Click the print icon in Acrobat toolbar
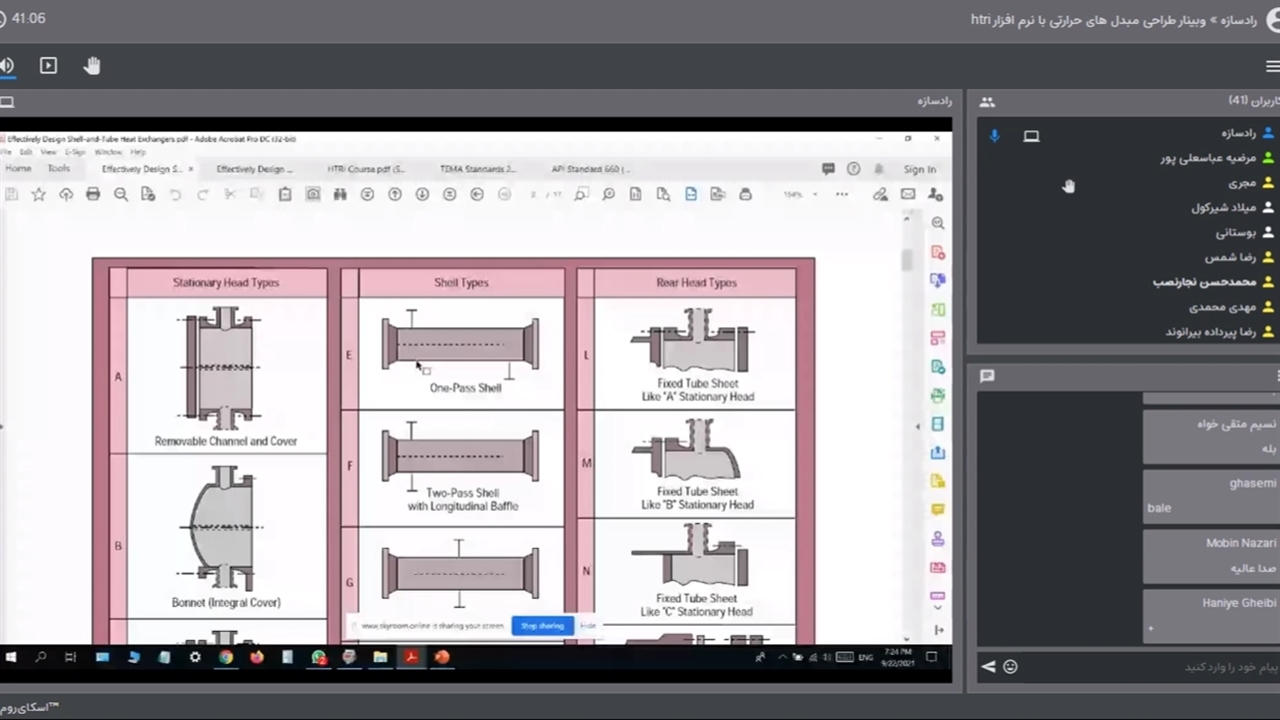The width and height of the screenshot is (1280, 720). [93, 195]
